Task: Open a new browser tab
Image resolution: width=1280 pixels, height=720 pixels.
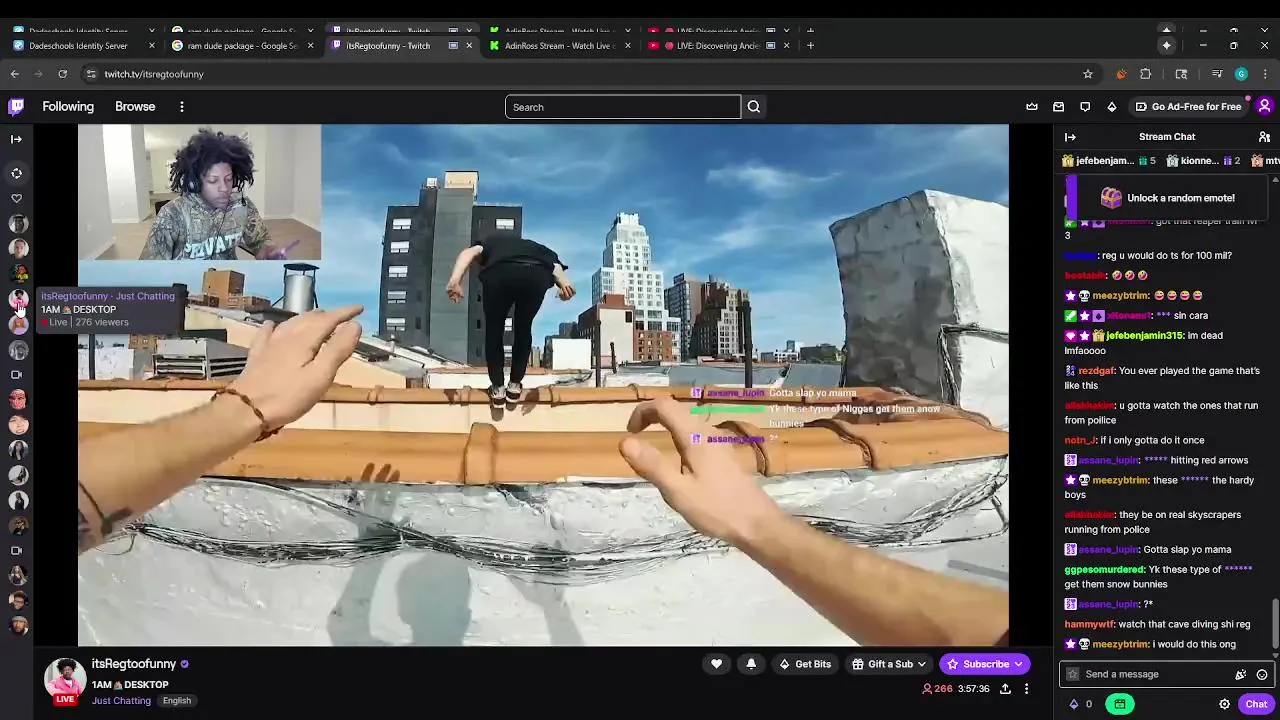Action: click(811, 45)
